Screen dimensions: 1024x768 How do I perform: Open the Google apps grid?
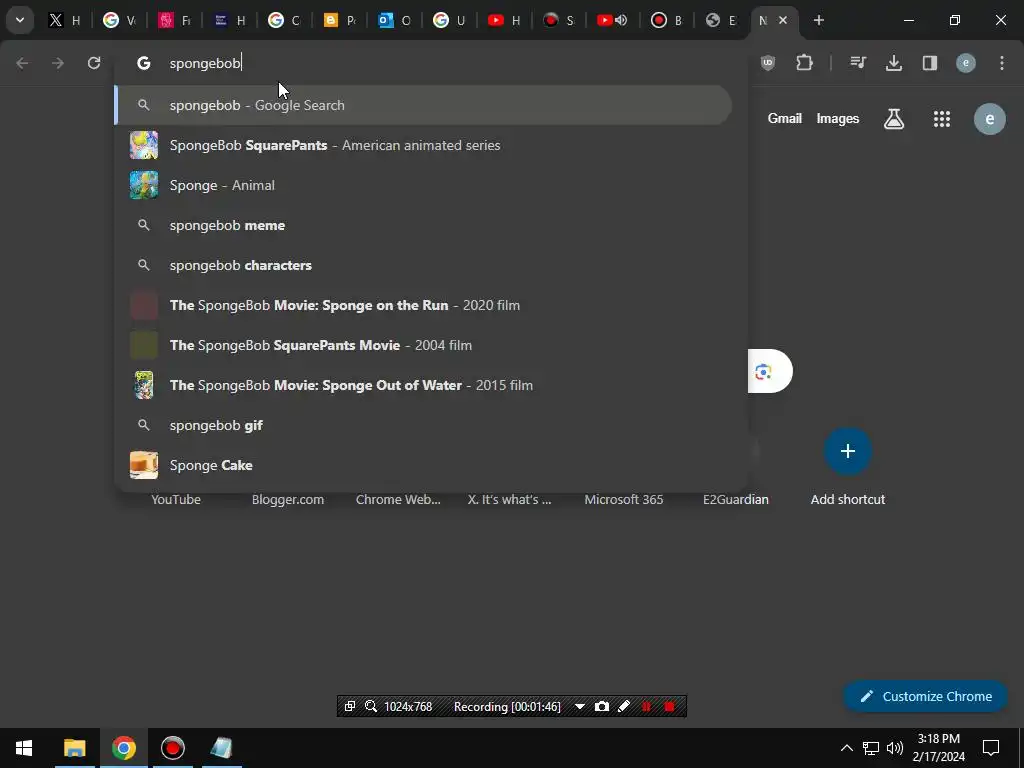tap(942, 119)
